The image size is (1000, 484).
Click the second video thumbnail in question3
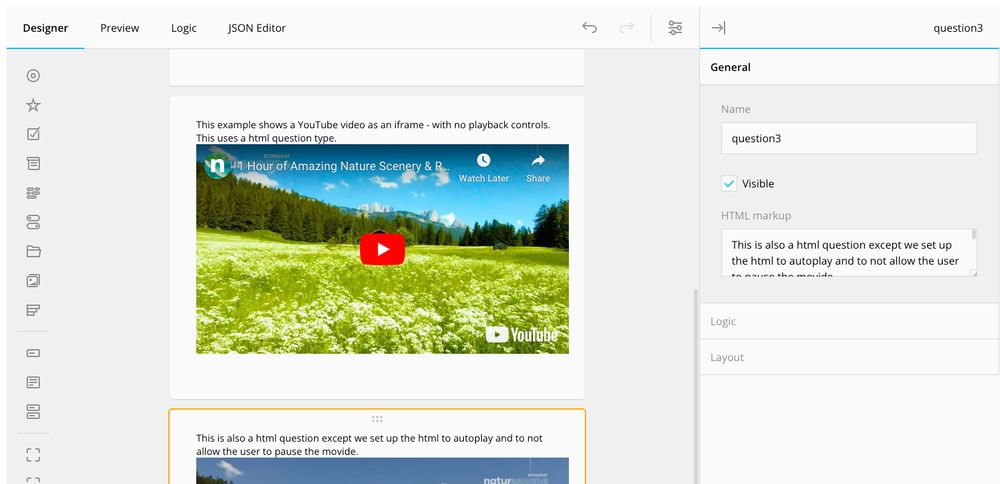pos(382,471)
